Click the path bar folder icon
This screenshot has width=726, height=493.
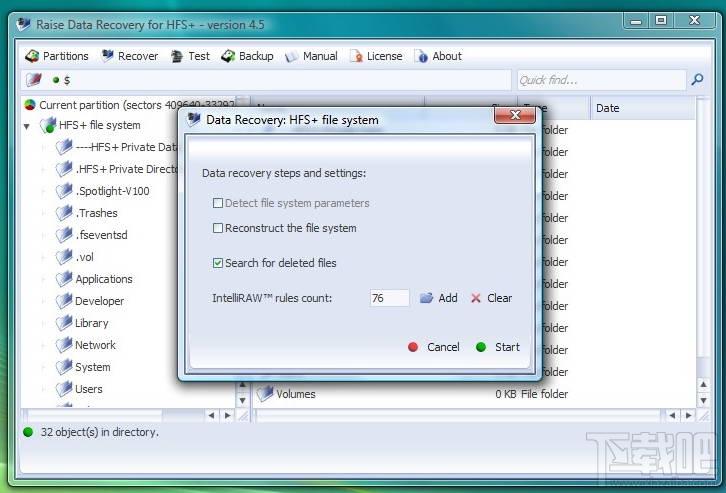[33, 80]
